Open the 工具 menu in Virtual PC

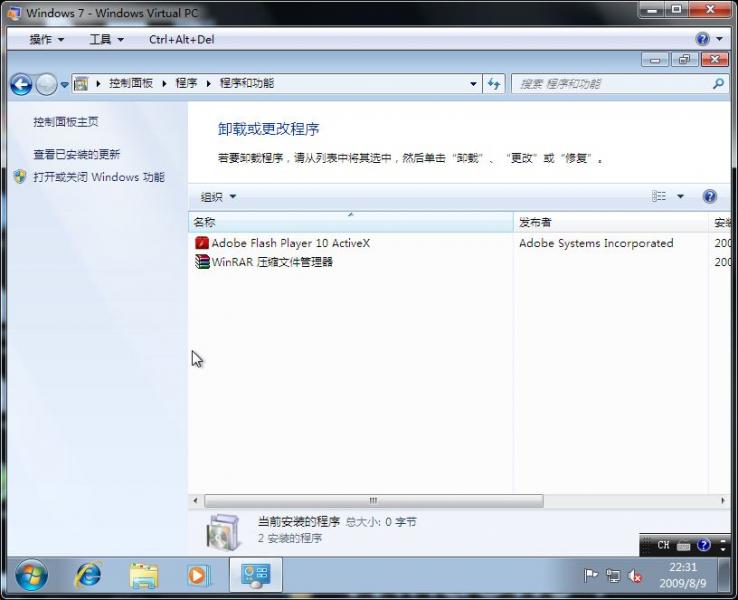click(x=106, y=40)
